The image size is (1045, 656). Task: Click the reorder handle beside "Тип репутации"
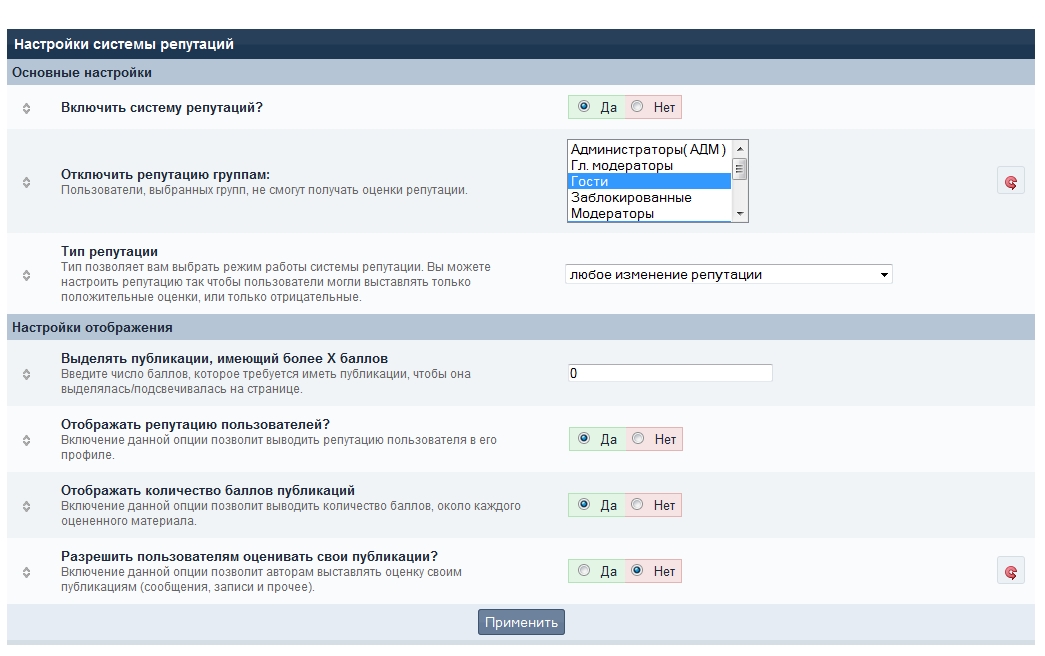pos(26,275)
